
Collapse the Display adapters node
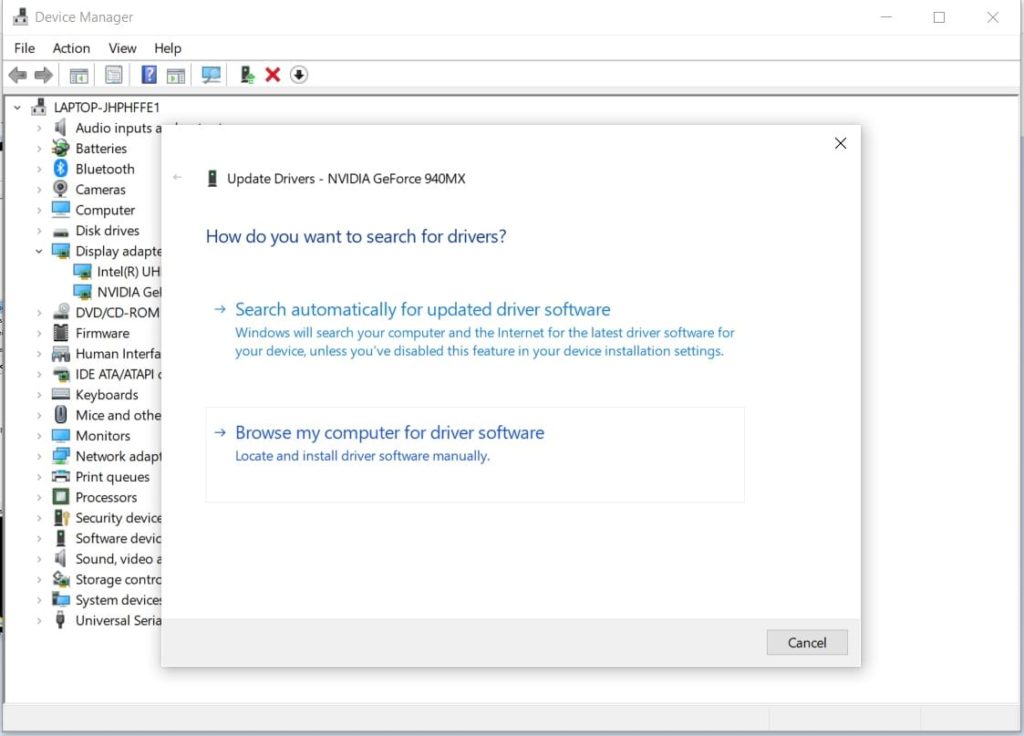click(x=39, y=251)
